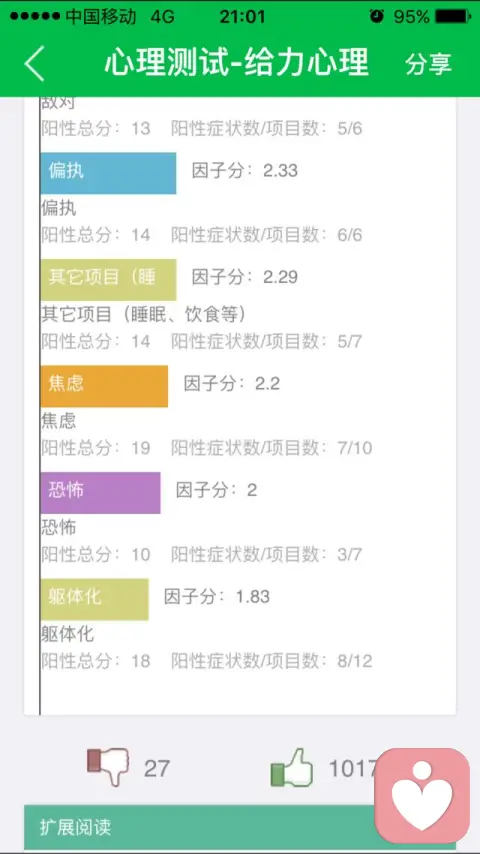Tap the back arrow in the header
The width and height of the screenshot is (480, 854).
tap(34, 63)
